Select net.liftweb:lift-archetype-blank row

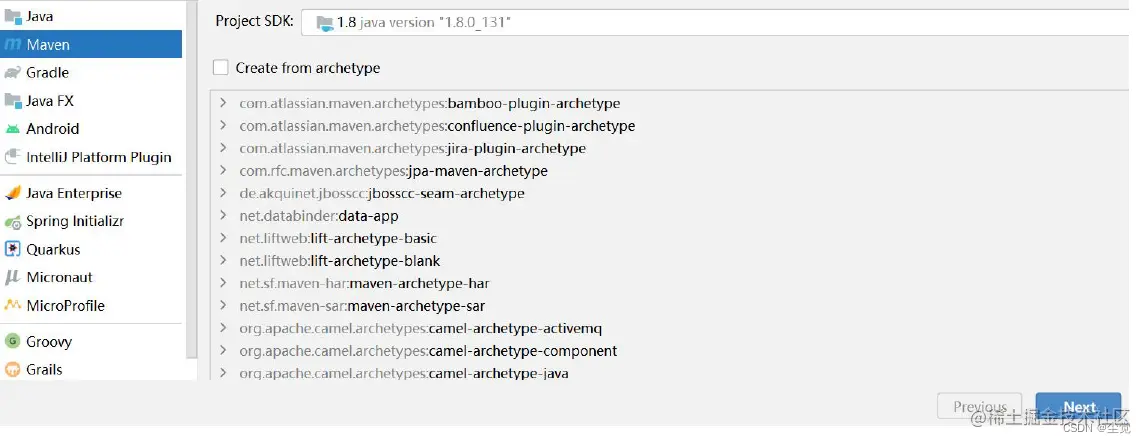(340, 261)
